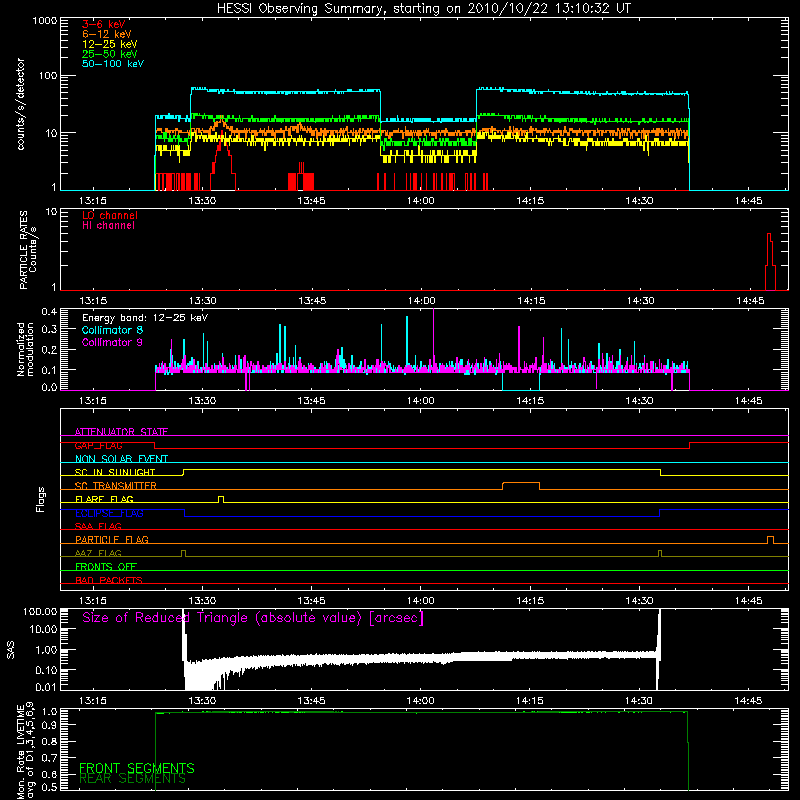The image size is (800, 800).
Task: Click the FRONTS_OFF flag label
Action: point(106,567)
